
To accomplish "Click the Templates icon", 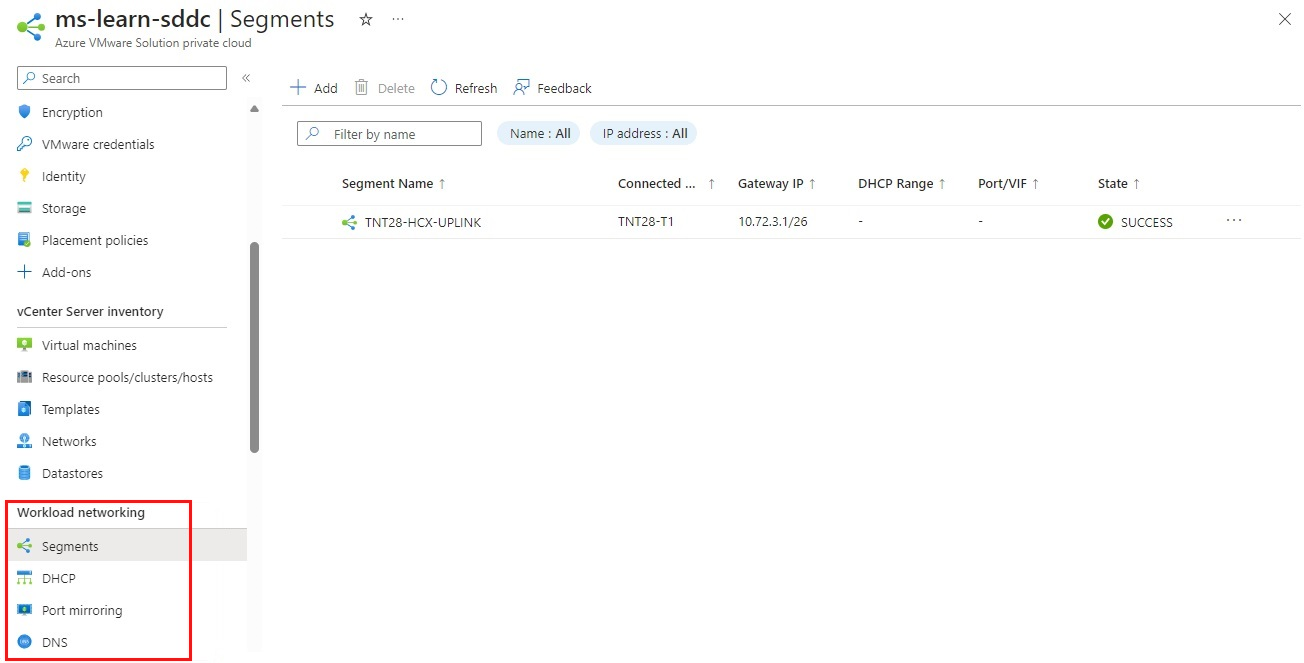I will [x=25, y=409].
